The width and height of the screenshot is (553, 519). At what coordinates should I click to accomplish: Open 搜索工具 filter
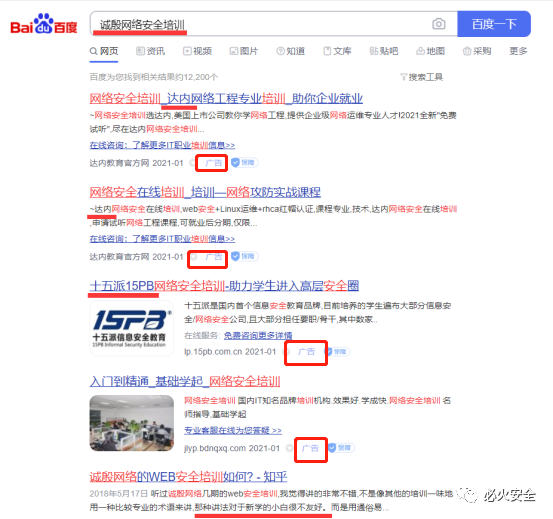421,77
